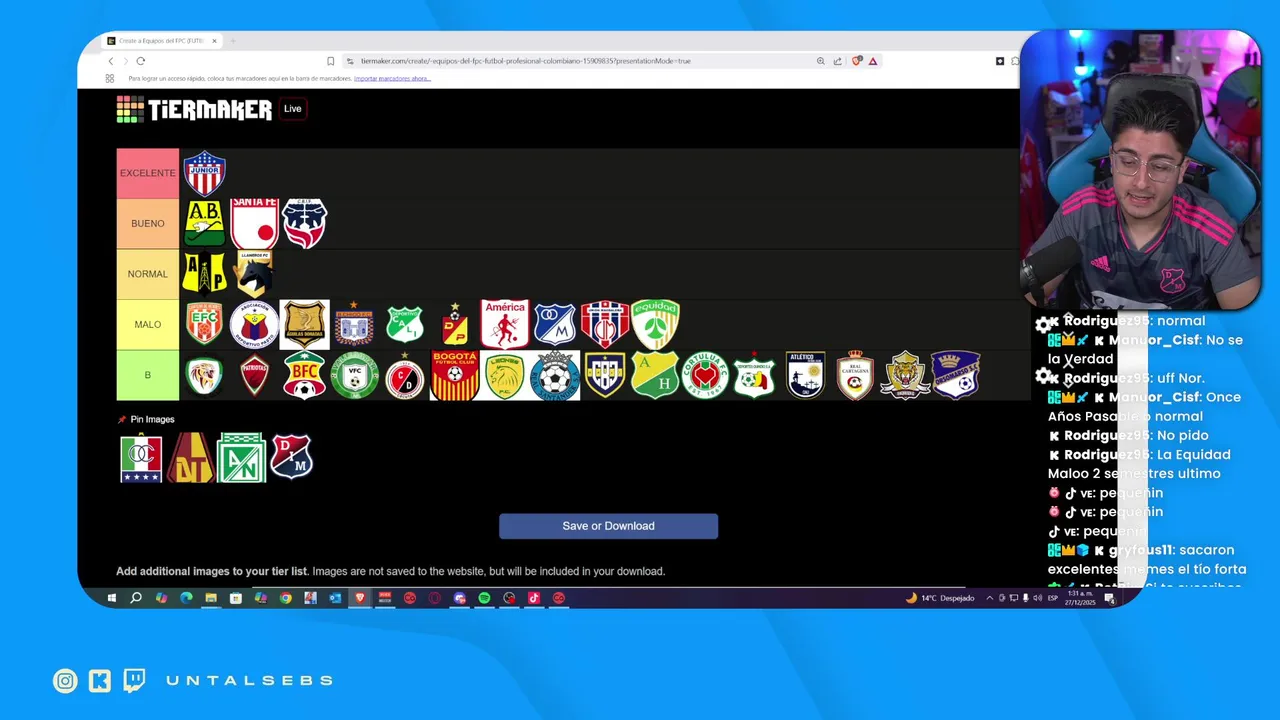Click the EXCELENTE tier label

[148, 173]
